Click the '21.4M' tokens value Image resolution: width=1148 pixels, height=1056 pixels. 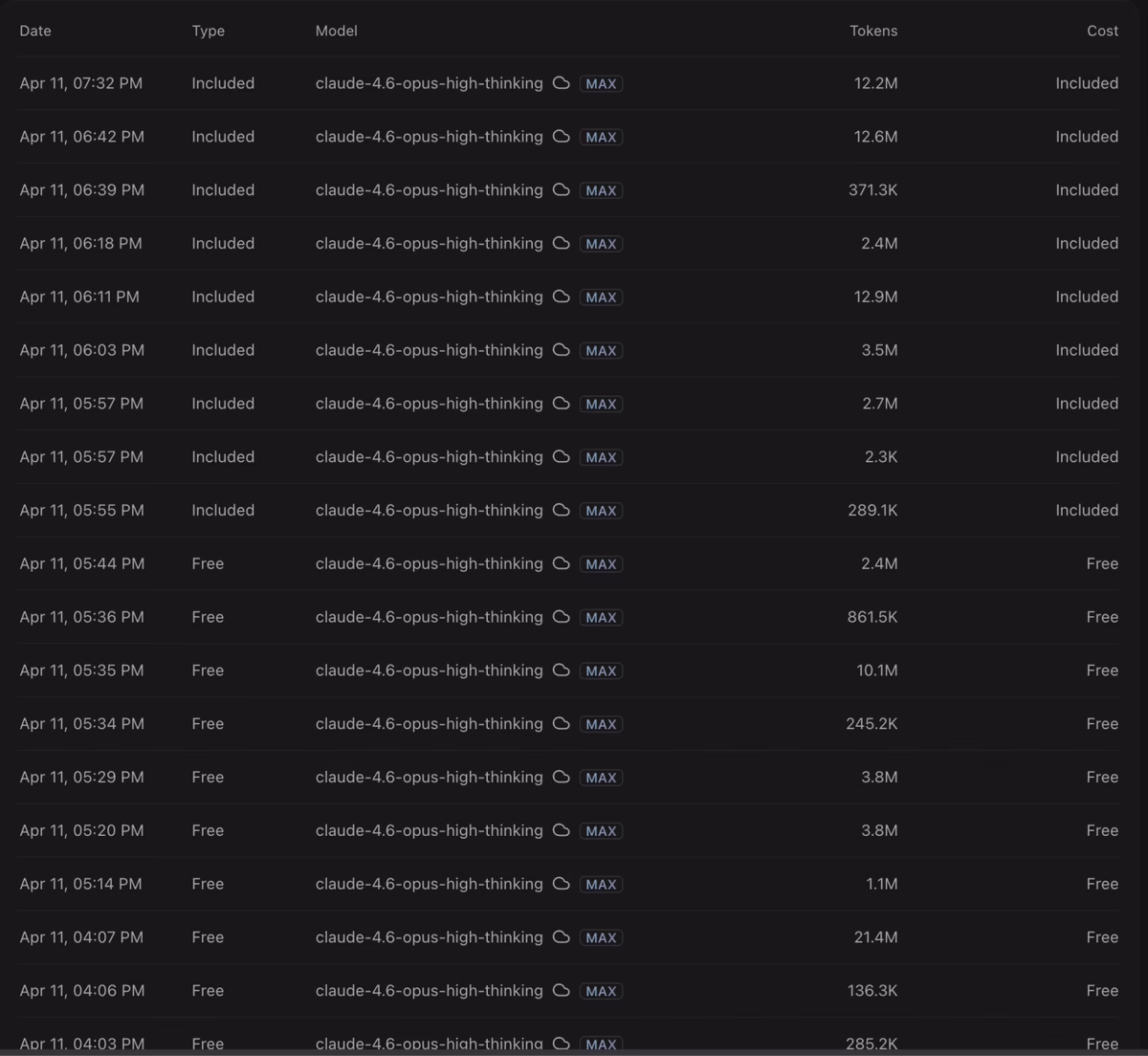(875, 937)
